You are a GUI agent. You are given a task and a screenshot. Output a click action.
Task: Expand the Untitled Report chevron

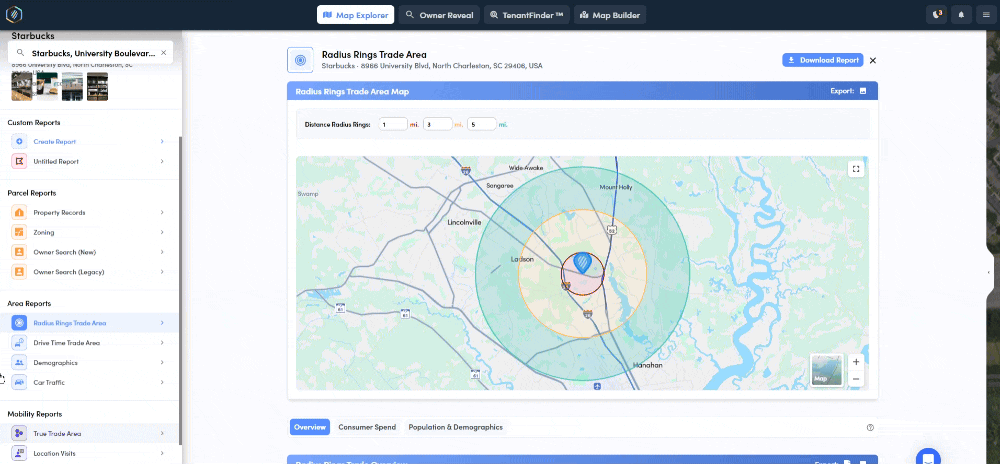[x=162, y=161]
